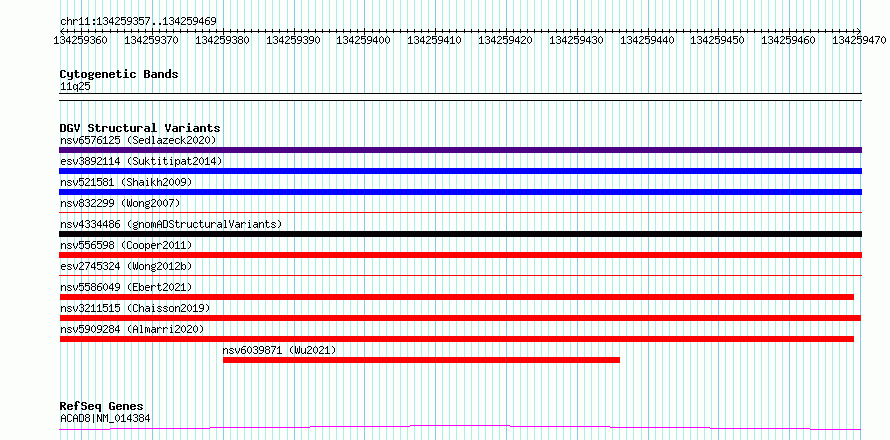Click the nsv832299 (Wong2007) label
Image resolution: width=890 pixels, height=440 pixels.
point(120,203)
